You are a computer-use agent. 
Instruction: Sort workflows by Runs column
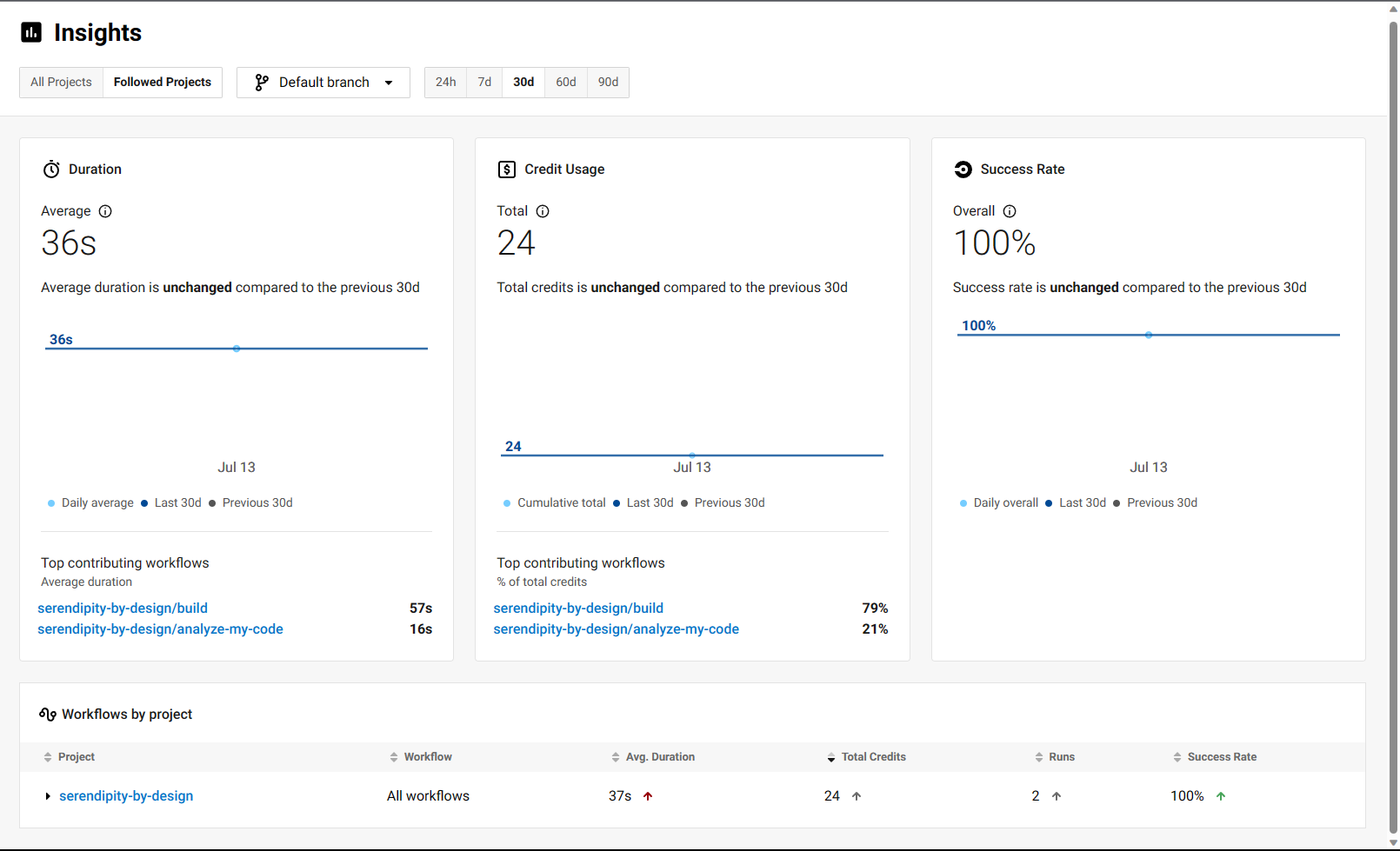click(x=1061, y=757)
